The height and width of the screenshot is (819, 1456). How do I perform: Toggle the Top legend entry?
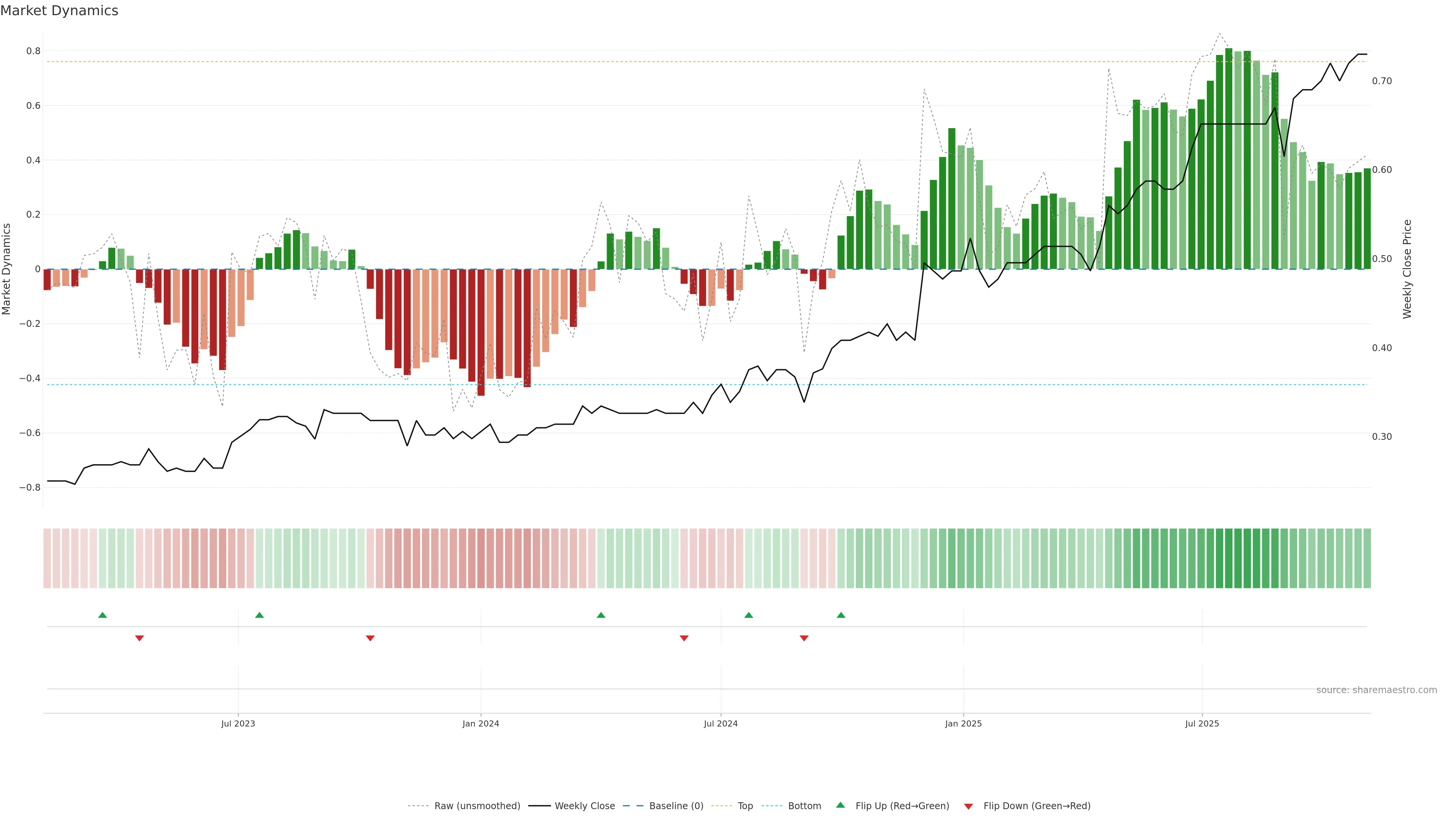745,806
